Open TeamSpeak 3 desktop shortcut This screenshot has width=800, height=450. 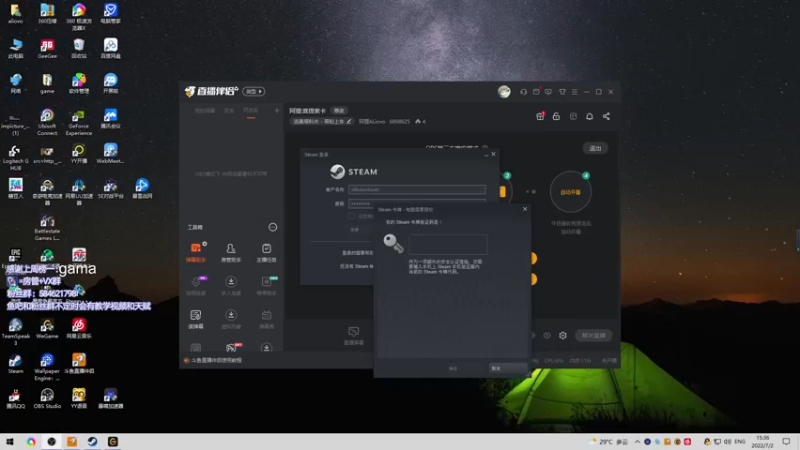click(15, 332)
